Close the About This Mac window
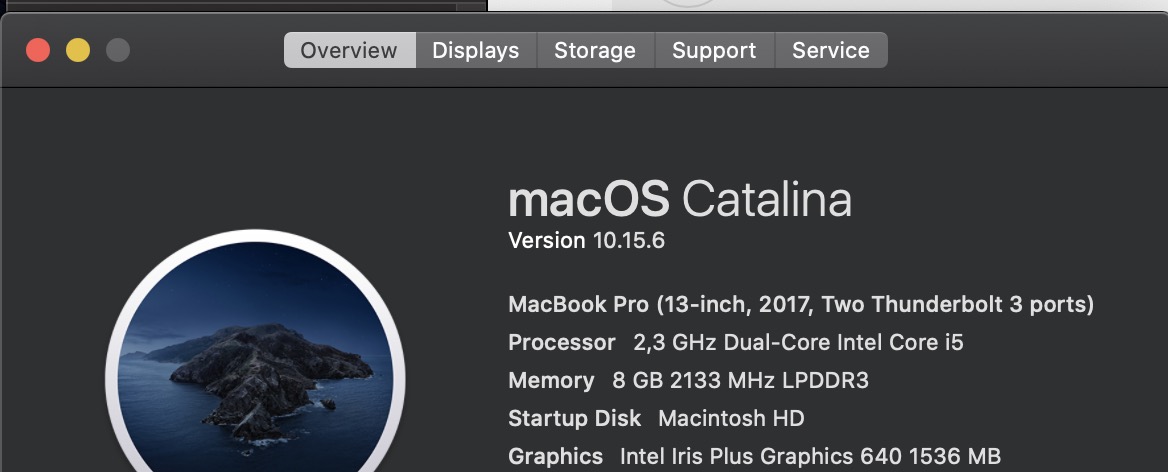This screenshot has width=1168, height=472. tap(38, 49)
